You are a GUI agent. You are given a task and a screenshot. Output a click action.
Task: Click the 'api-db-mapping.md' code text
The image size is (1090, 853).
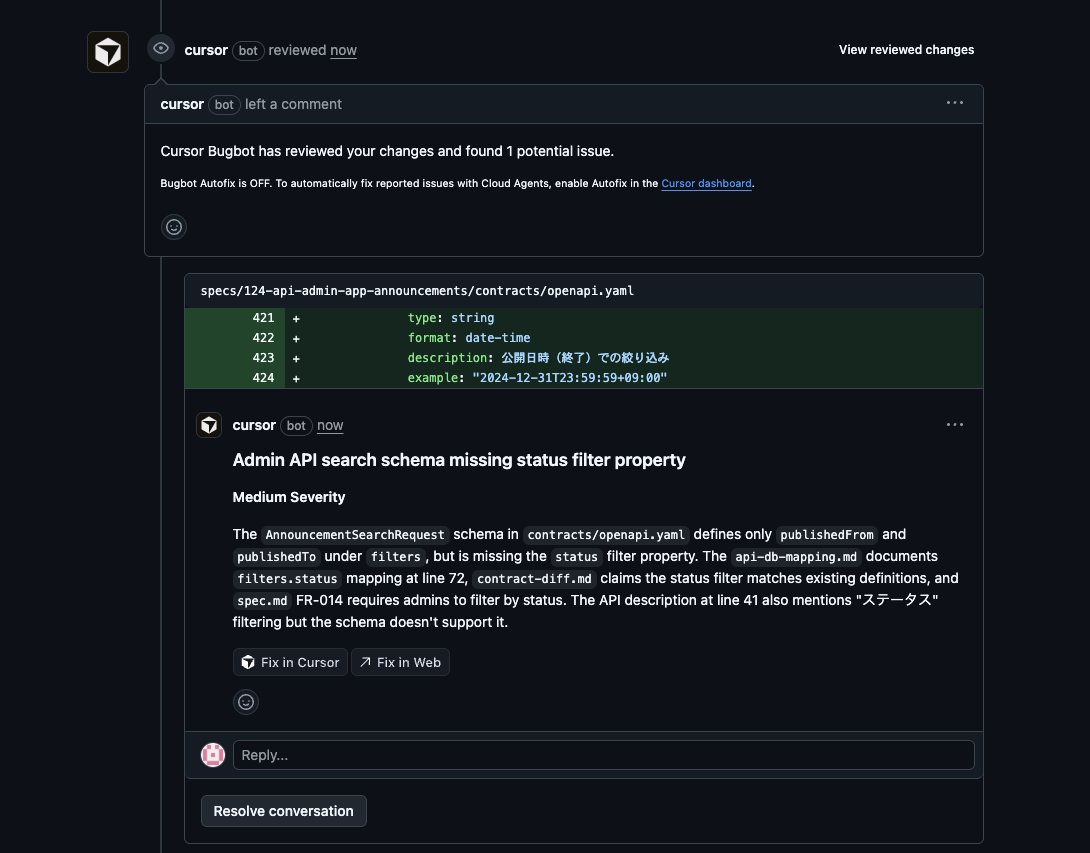point(796,557)
